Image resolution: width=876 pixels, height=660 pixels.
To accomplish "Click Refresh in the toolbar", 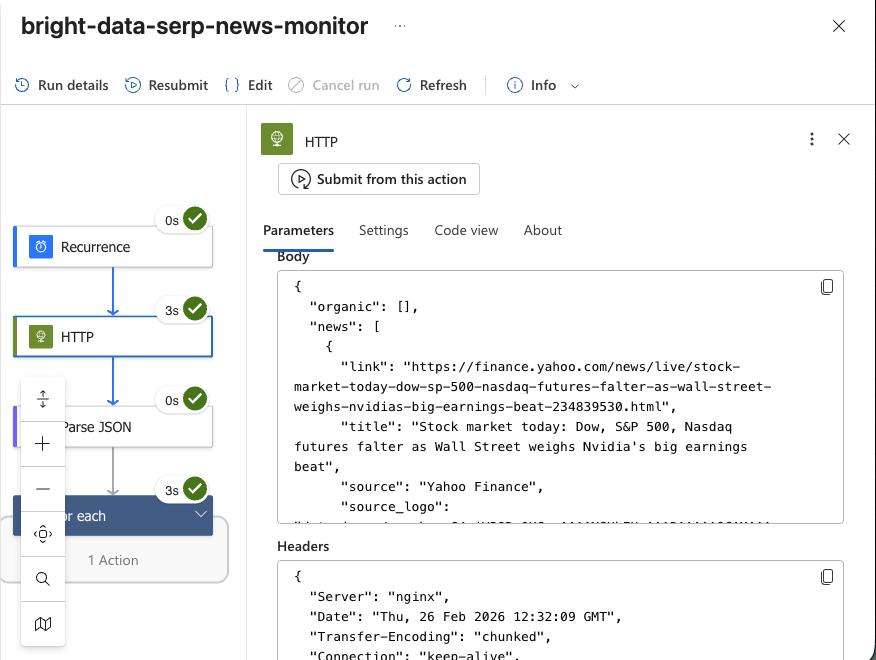I will pos(432,85).
